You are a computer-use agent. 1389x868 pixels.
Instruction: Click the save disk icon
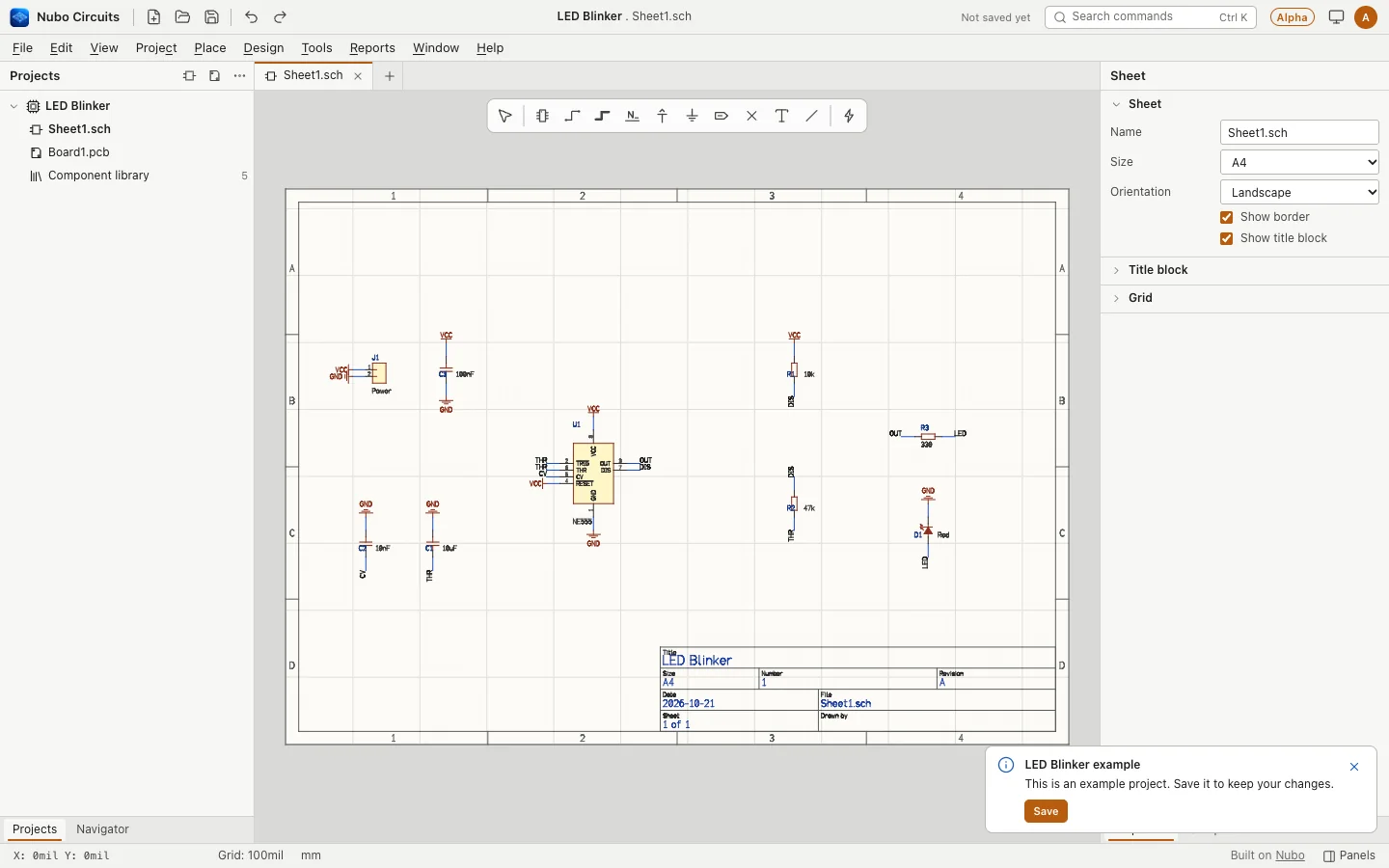point(211,17)
